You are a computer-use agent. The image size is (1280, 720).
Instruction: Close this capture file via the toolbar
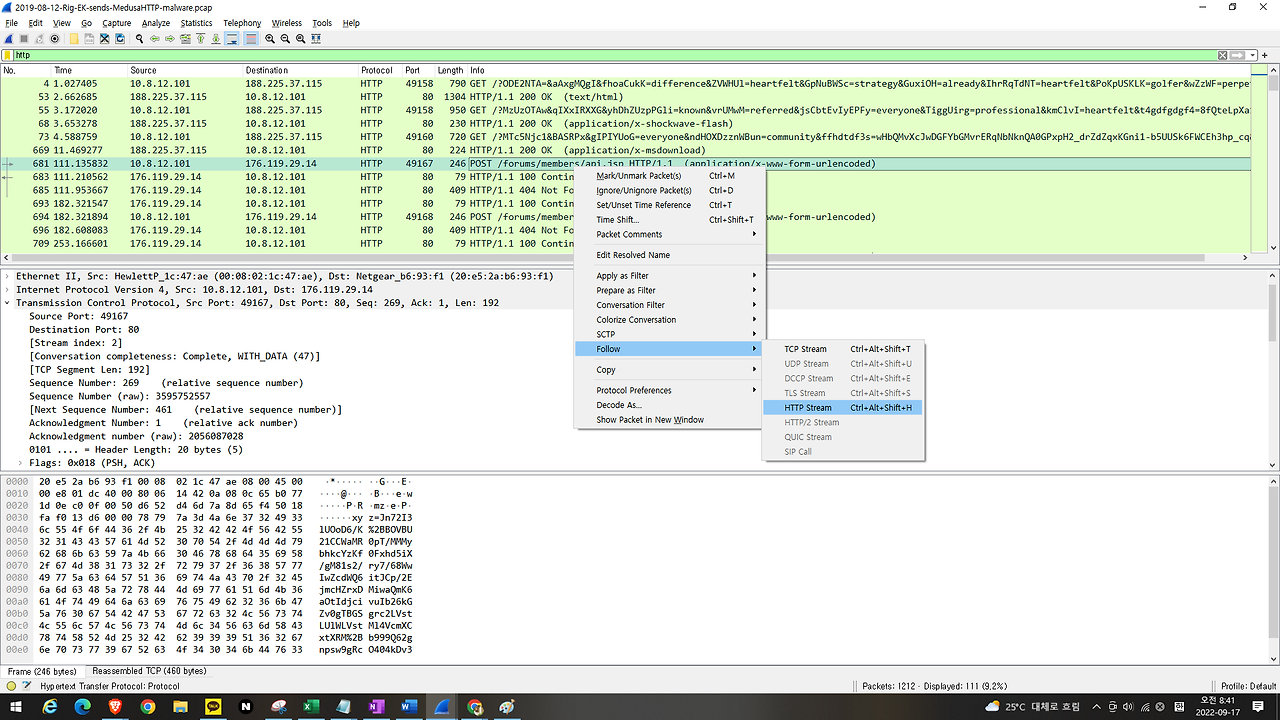103,38
